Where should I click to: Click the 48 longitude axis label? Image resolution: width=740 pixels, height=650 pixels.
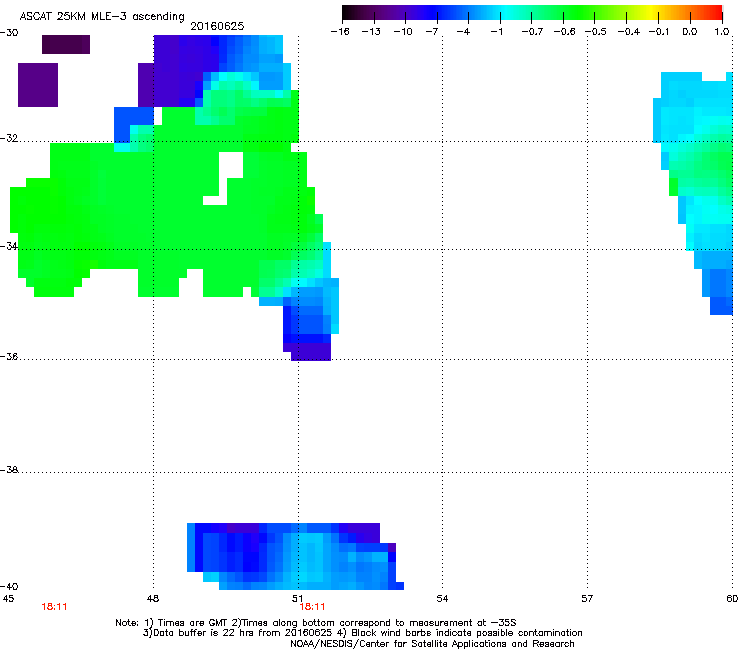[153, 599]
